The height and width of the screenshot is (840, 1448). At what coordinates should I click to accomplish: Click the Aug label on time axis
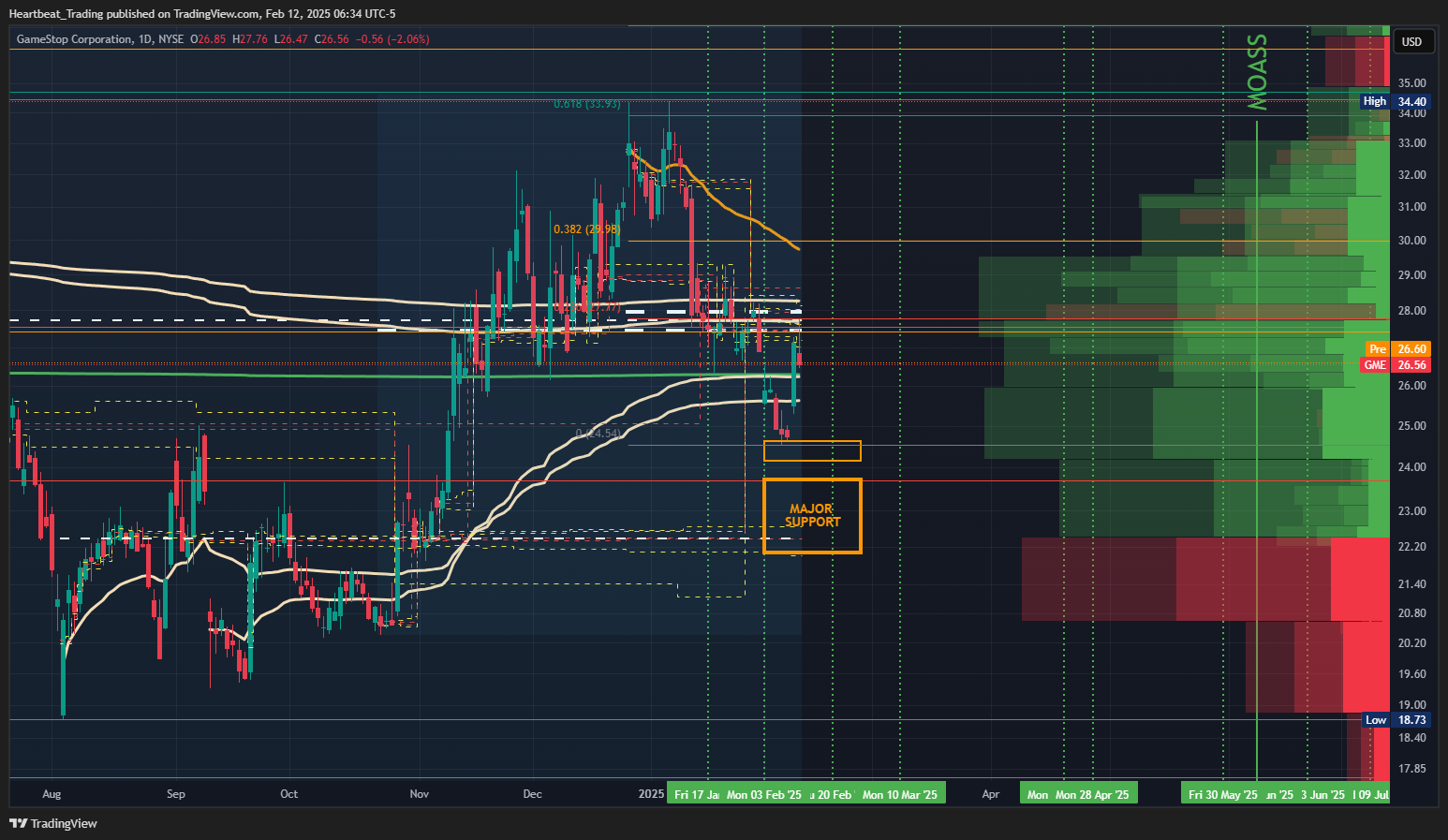[x=52, y=794]
